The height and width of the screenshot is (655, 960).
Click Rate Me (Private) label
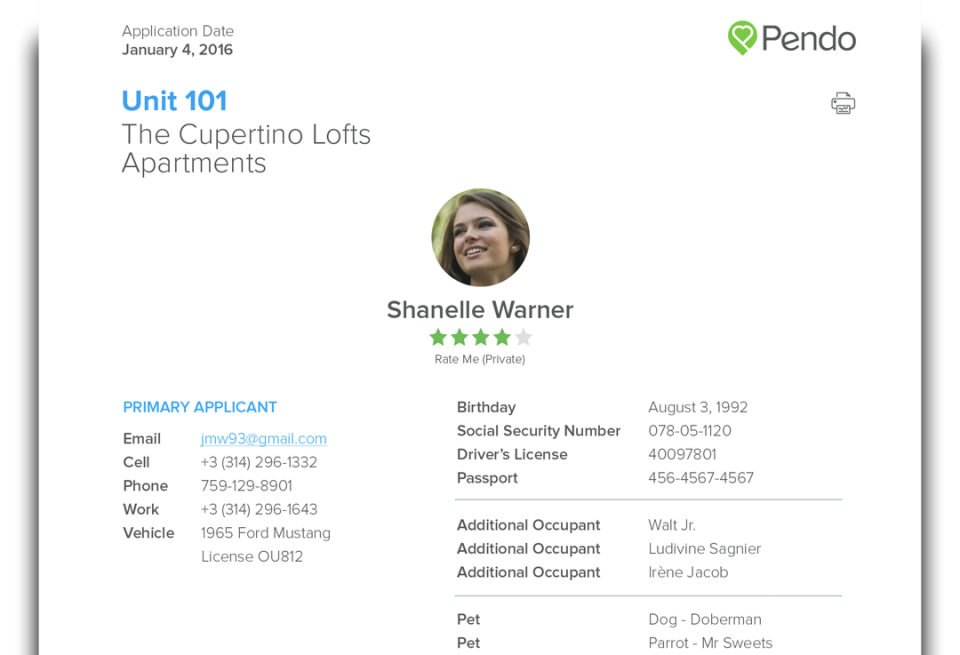pos(480,359)
